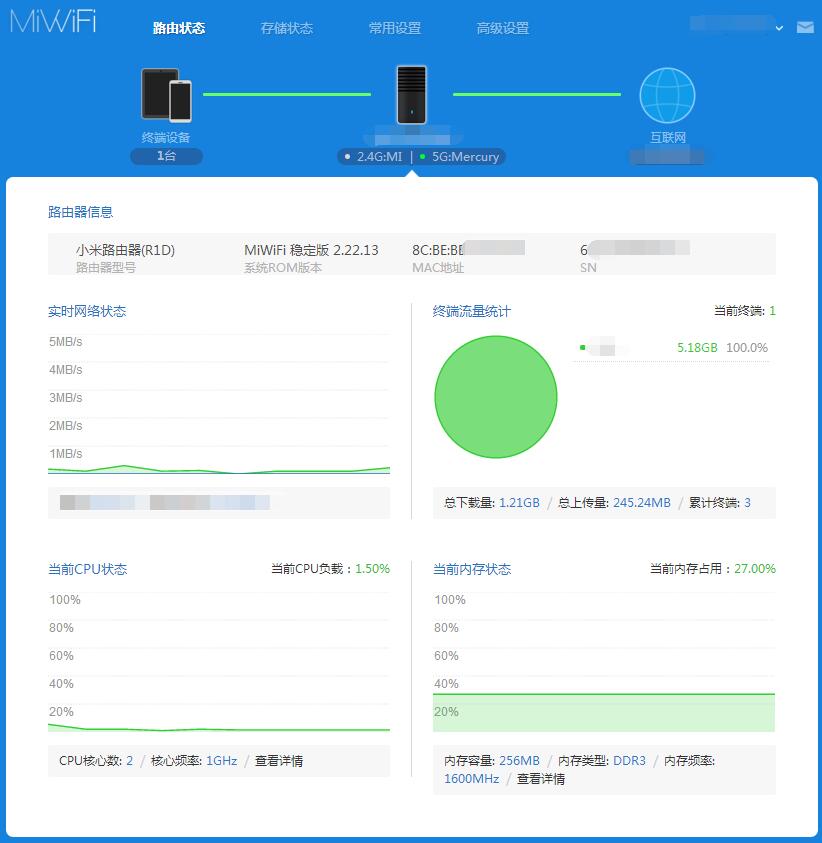The image size is (822, 843).
Task: Click the 2.4G:MI network label
Action: (x=379, y=156)
